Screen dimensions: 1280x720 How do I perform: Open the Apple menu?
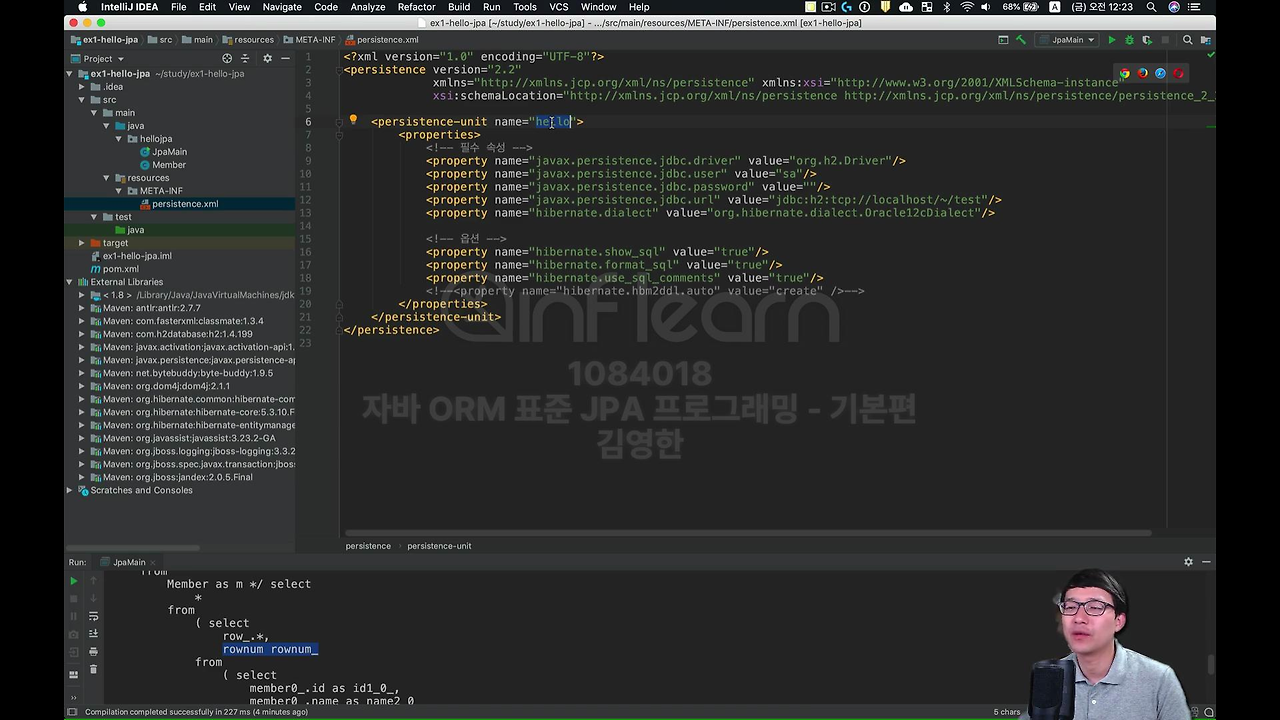point(82,7)
